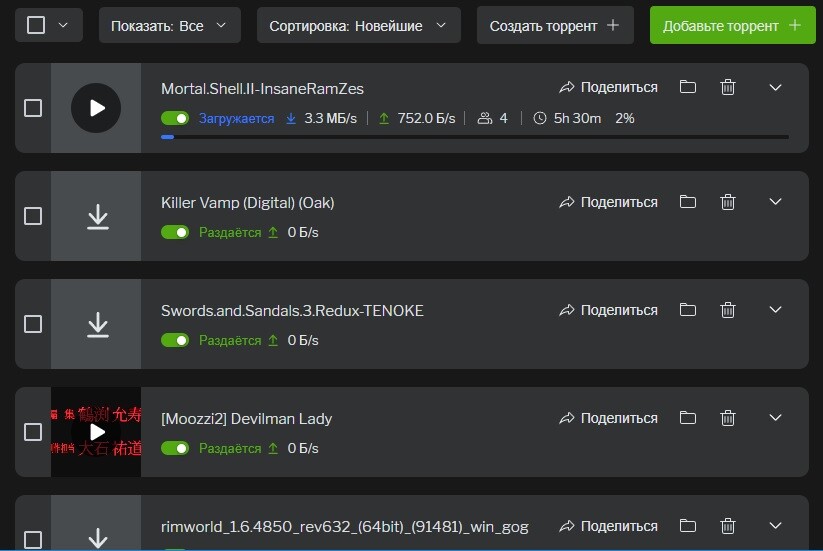Open the select-all dropdown arrow
823x551 pixels.
coord(63,25)
